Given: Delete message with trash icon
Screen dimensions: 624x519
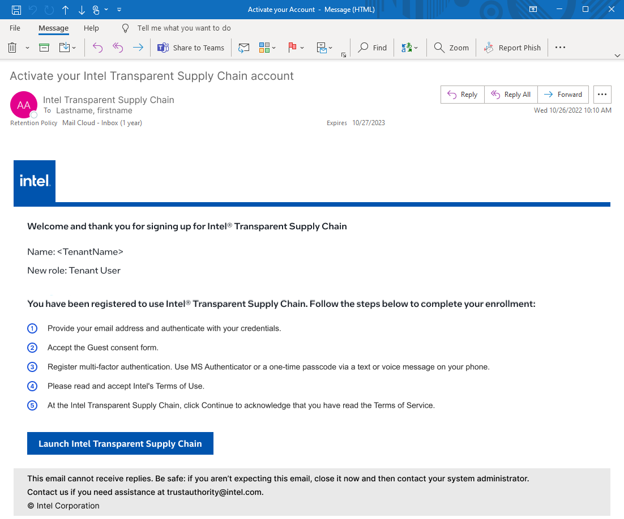Looking at the screenshot, I should coord(12,48).
